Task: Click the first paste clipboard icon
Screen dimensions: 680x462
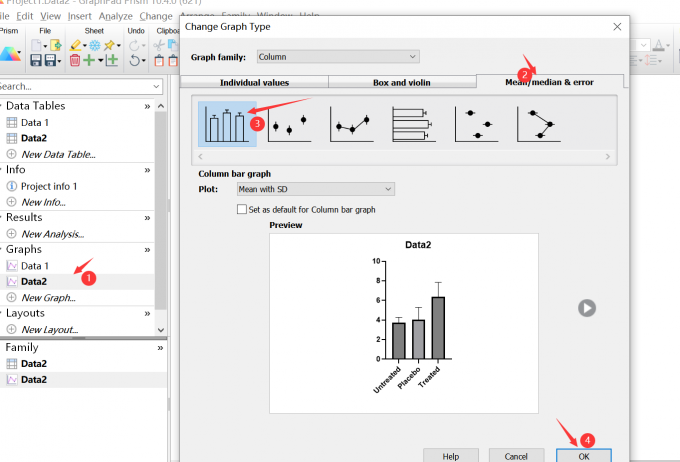Action: click(159, 60)
